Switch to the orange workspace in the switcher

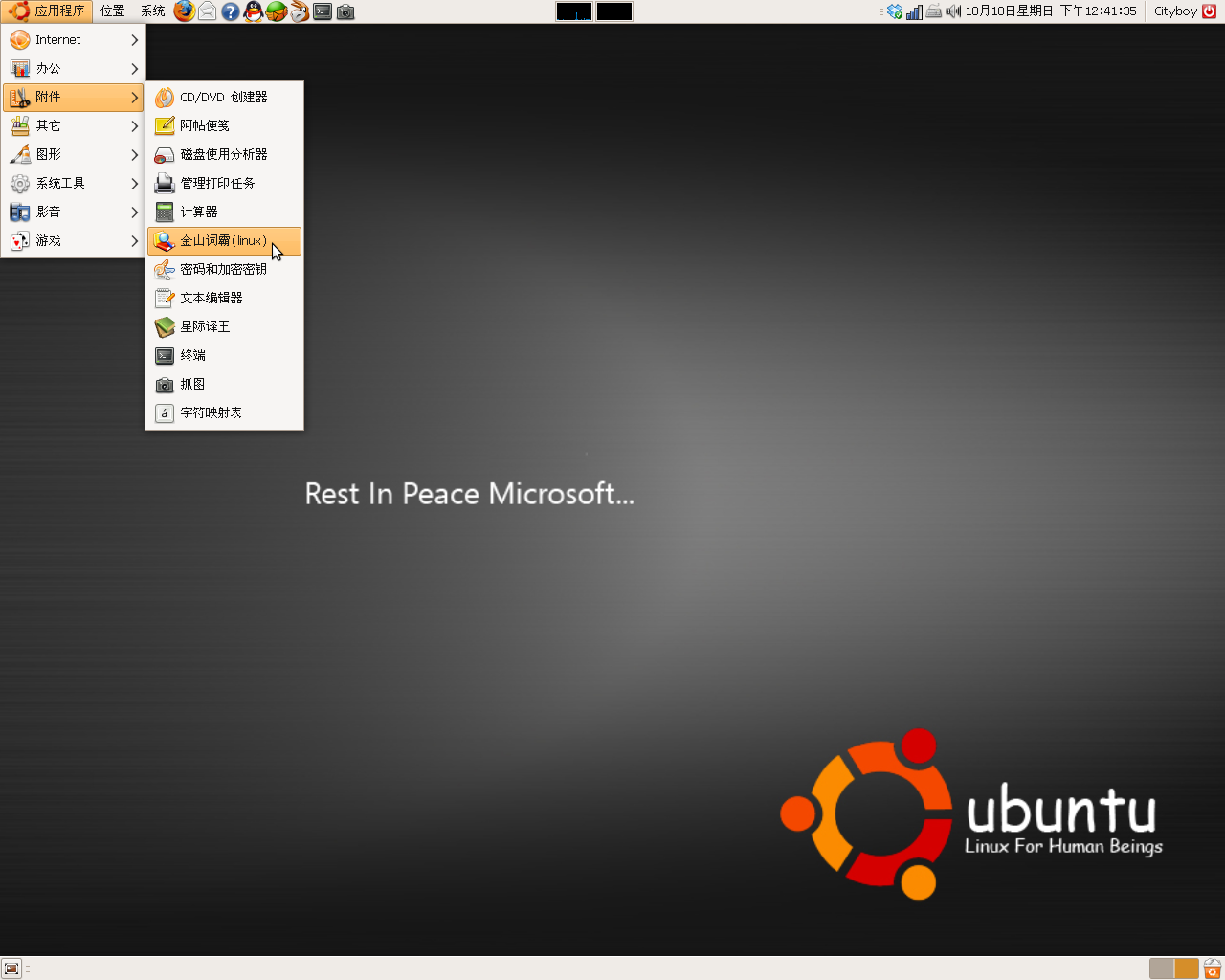[1187, 969]
